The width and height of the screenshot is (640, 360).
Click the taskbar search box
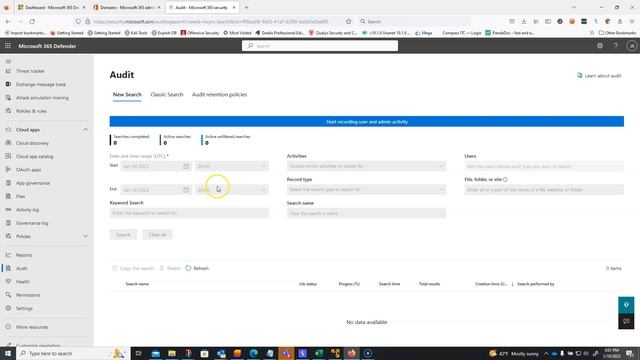[x=73, y=353]
